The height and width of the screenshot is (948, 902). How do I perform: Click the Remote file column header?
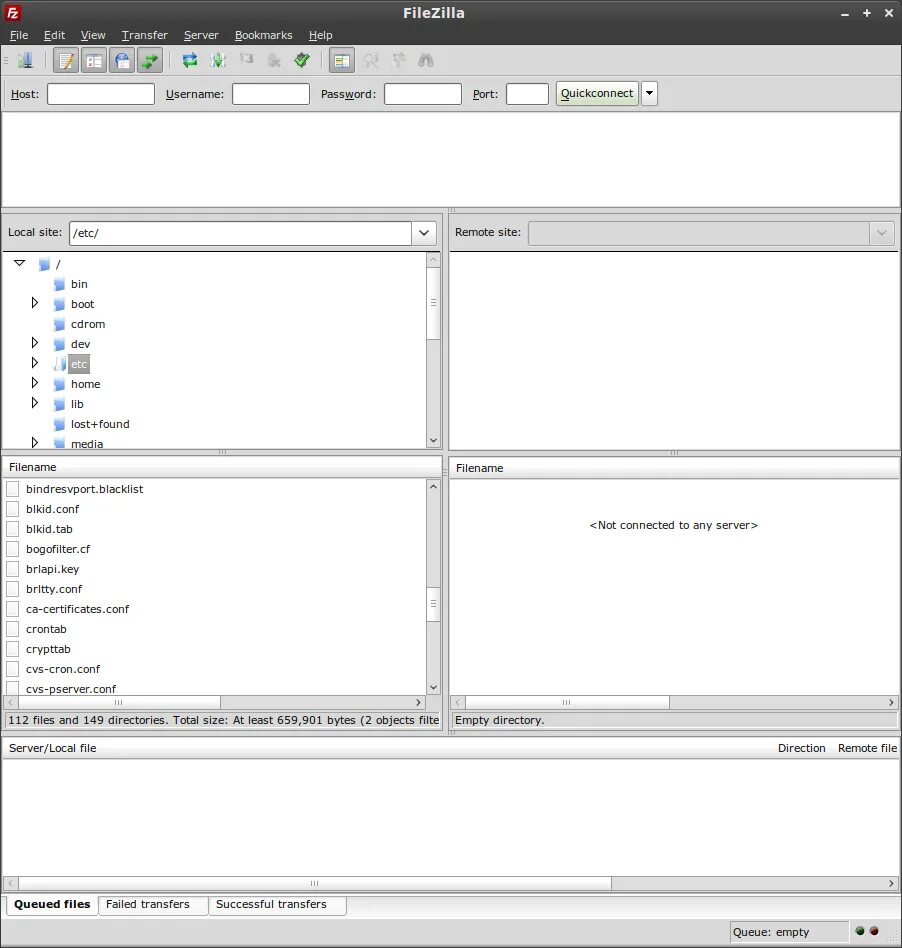867,748
